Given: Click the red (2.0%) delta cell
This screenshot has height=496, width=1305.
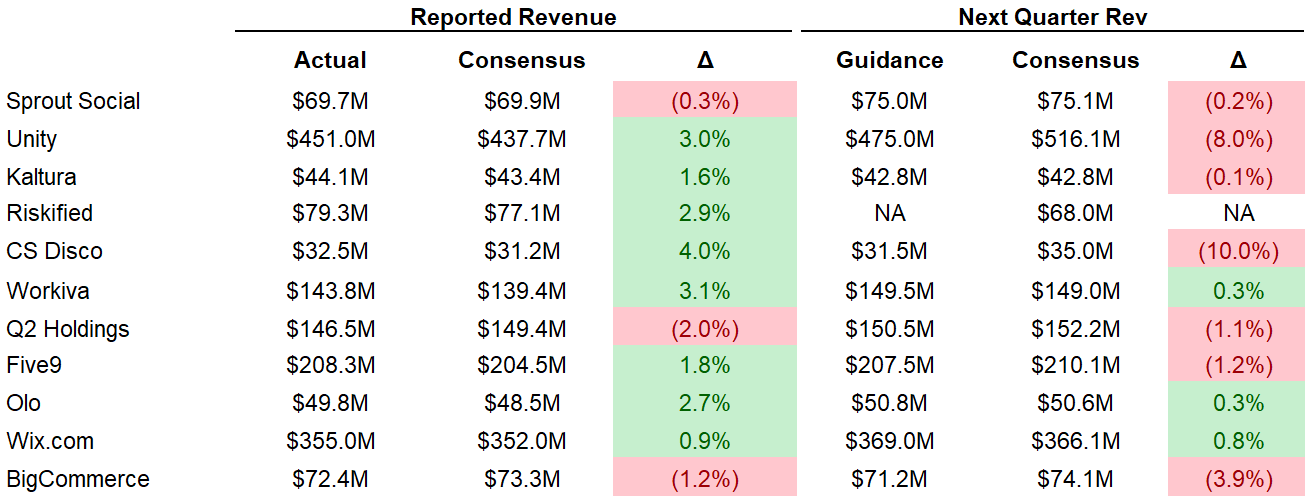Looking at the screenshot, I should coord(705,328).
